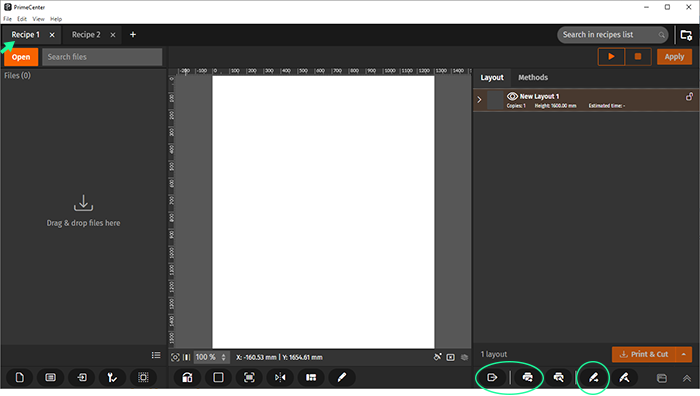Image resolution: width=700 pixels, height=396 pixels.
Task: Switch to the Methods tab
Action: click(x=533, y=78)
